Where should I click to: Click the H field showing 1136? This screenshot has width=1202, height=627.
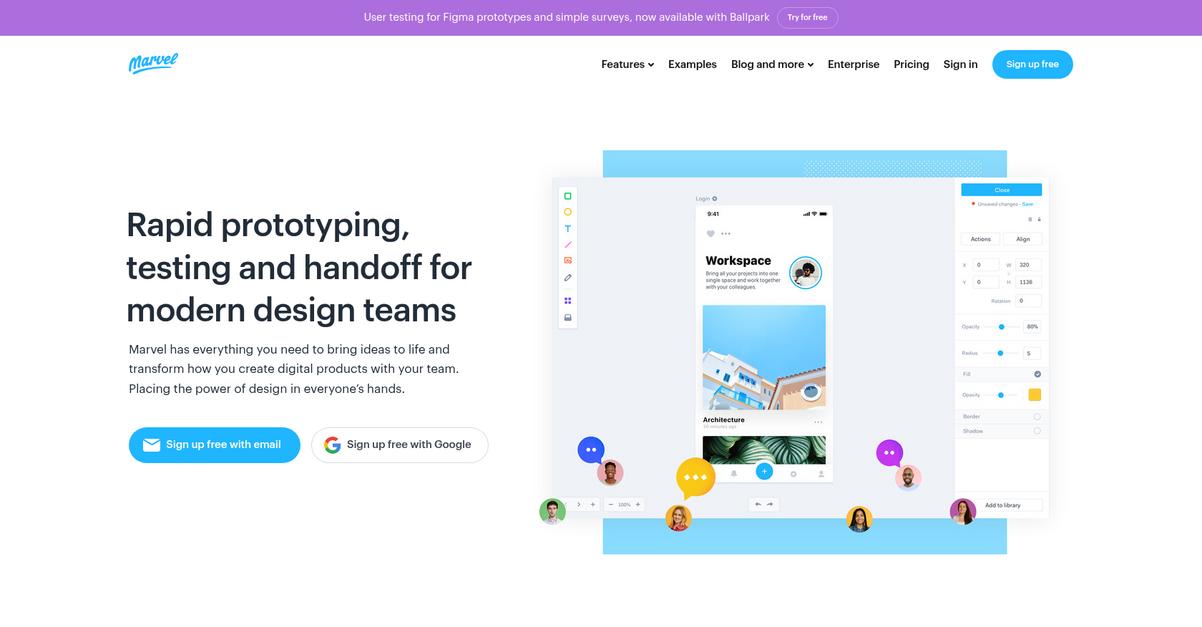tap(1029, 282)
